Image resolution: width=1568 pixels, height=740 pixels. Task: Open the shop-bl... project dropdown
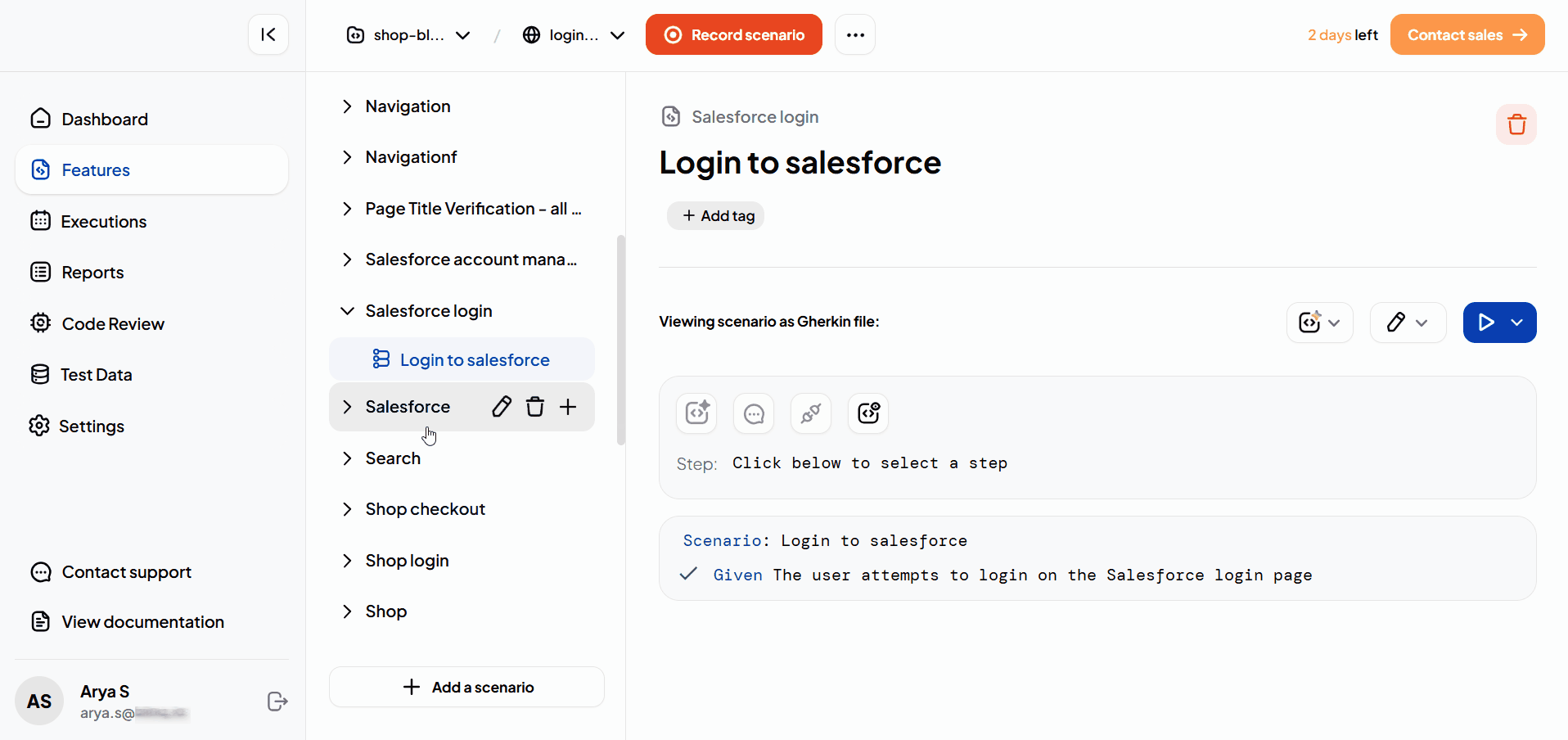pos(409,35)
